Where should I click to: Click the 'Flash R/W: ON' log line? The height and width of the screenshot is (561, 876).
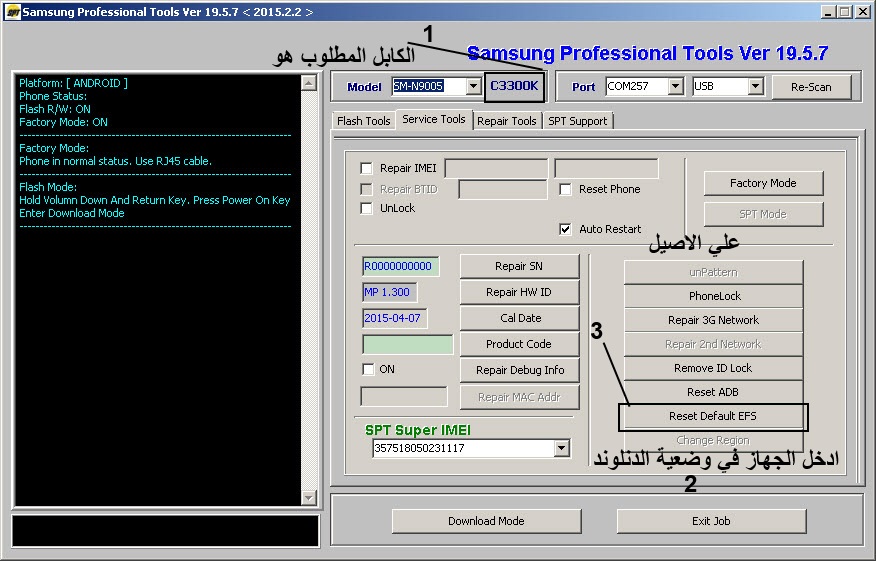55,109
